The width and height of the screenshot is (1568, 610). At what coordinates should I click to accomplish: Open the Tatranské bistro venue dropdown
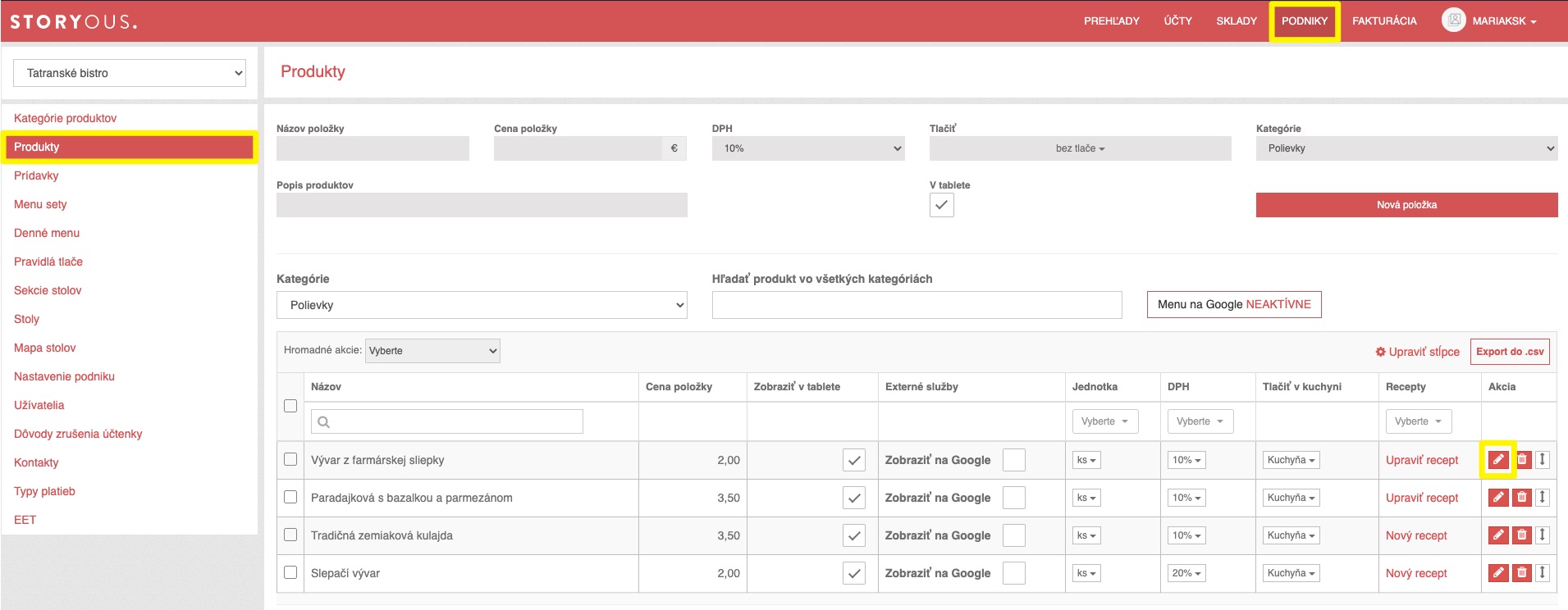pos(130,73)
